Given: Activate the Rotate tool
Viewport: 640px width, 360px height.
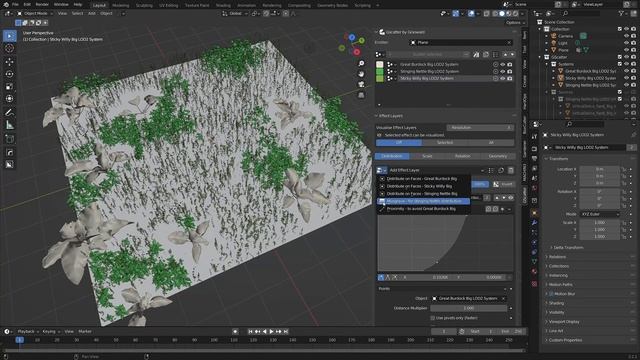Looking at the screenshot, I should (10, 74).
